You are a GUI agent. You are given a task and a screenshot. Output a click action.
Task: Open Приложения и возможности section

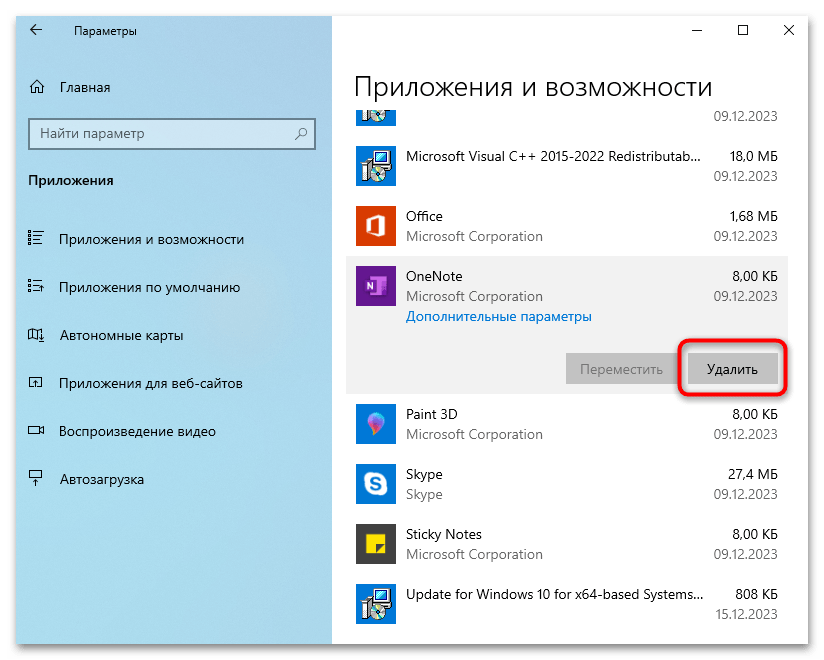coord(151,239)
